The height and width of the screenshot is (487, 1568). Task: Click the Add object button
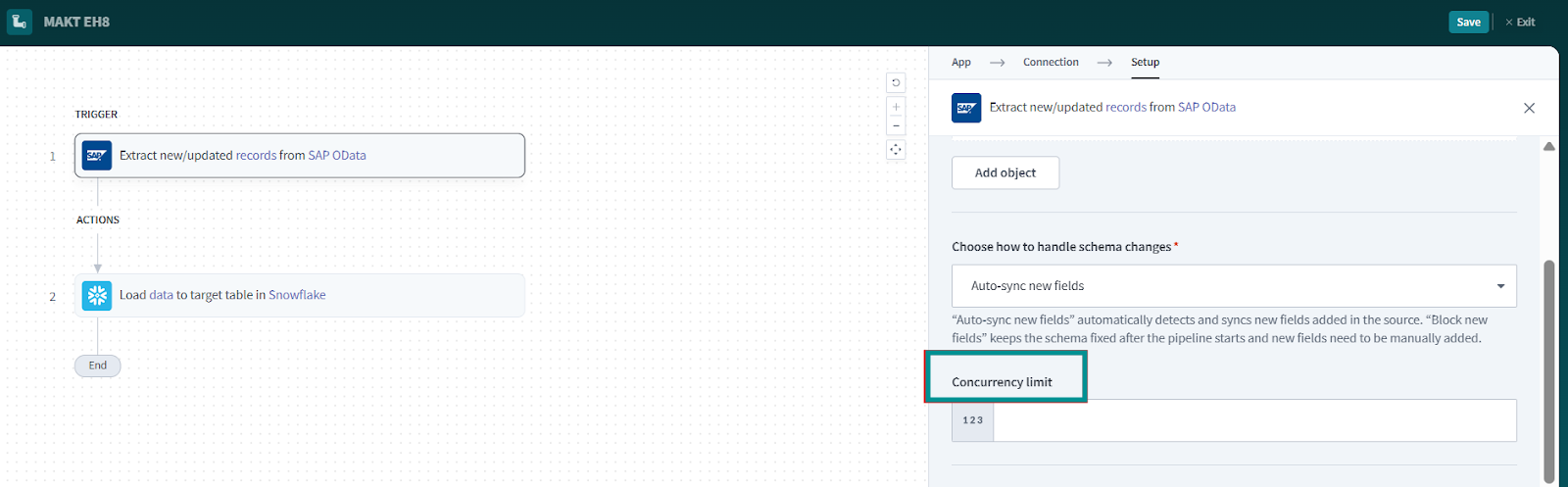pyautogui.click(x=1005, y=172)
